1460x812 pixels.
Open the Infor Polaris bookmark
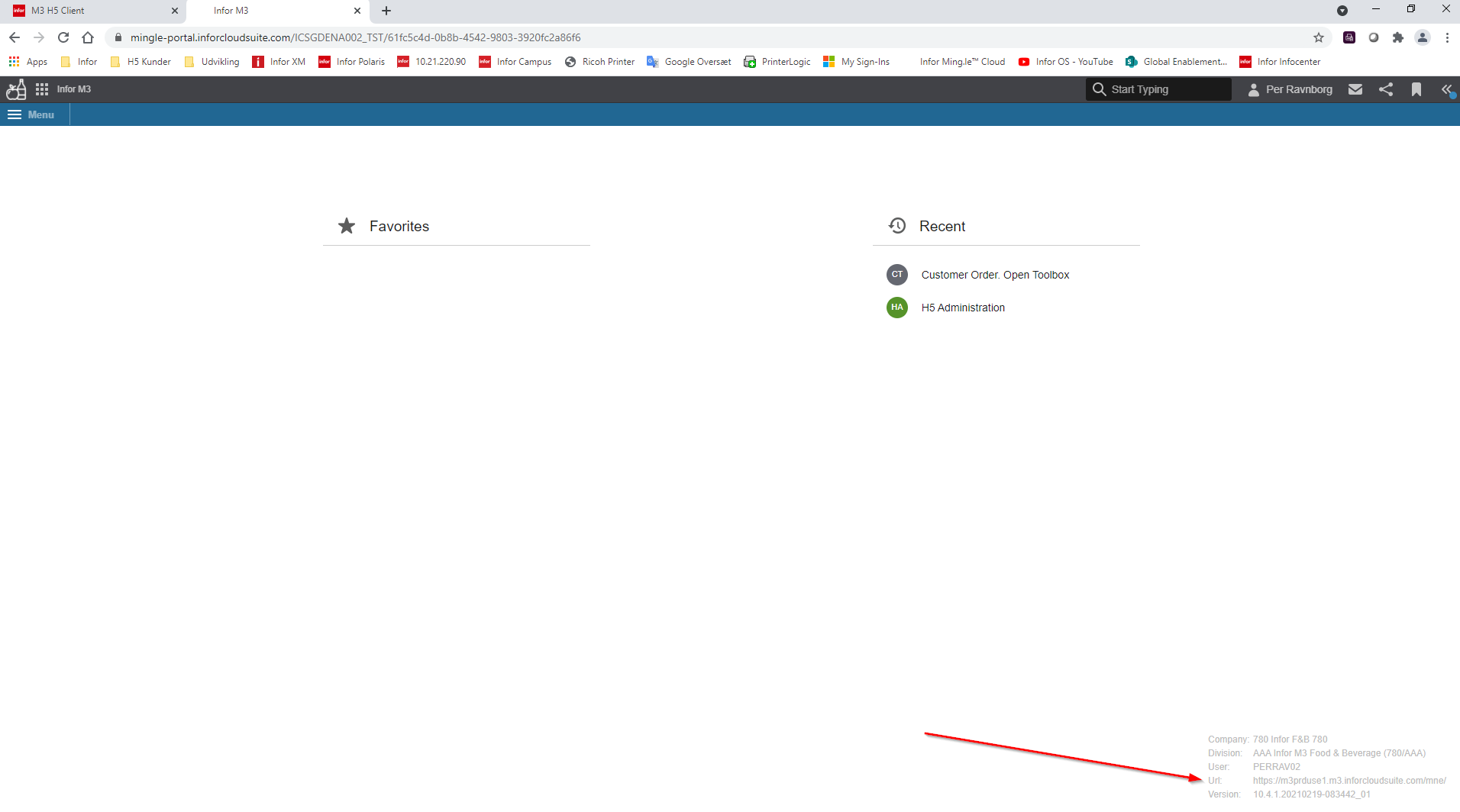coord(352,62)
